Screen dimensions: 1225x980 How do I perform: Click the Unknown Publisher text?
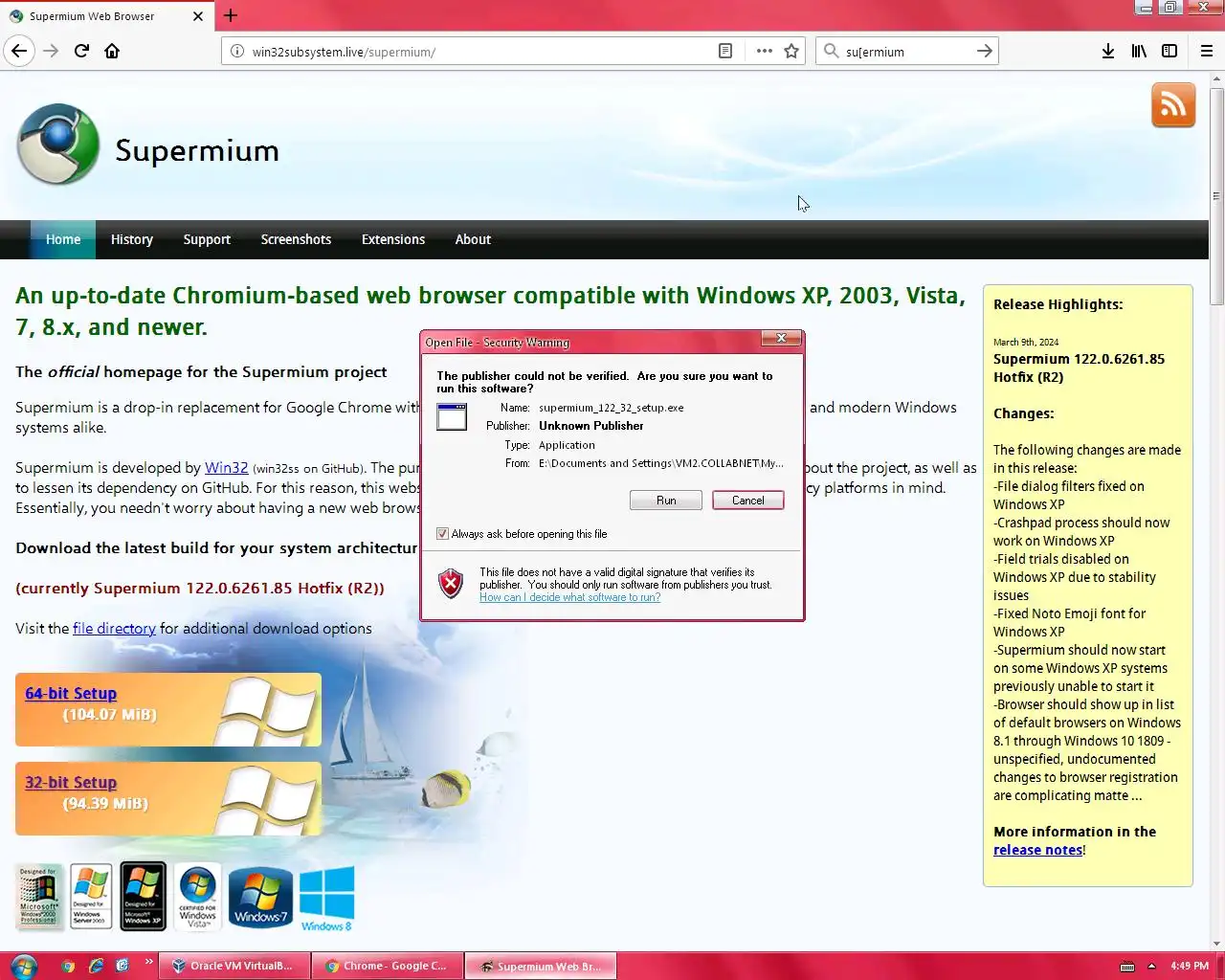click(591, 426)
